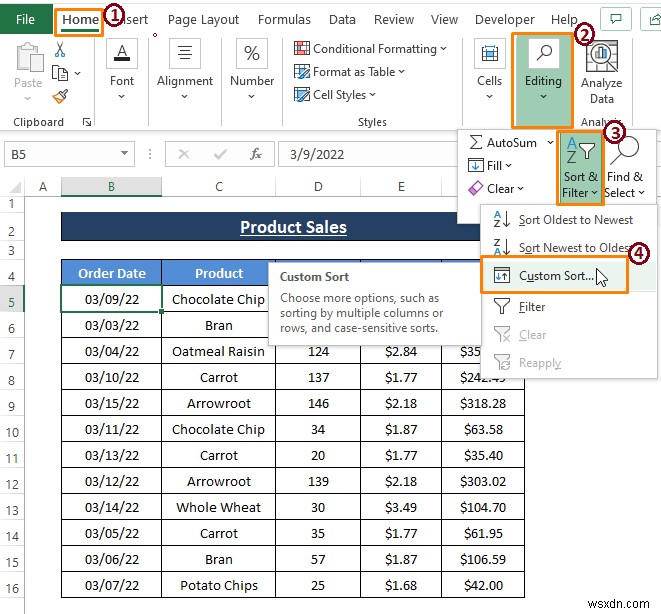This screenshot has width=661, height=614.
Task: Switch to the Formulas tab
Action: [284, 19]
